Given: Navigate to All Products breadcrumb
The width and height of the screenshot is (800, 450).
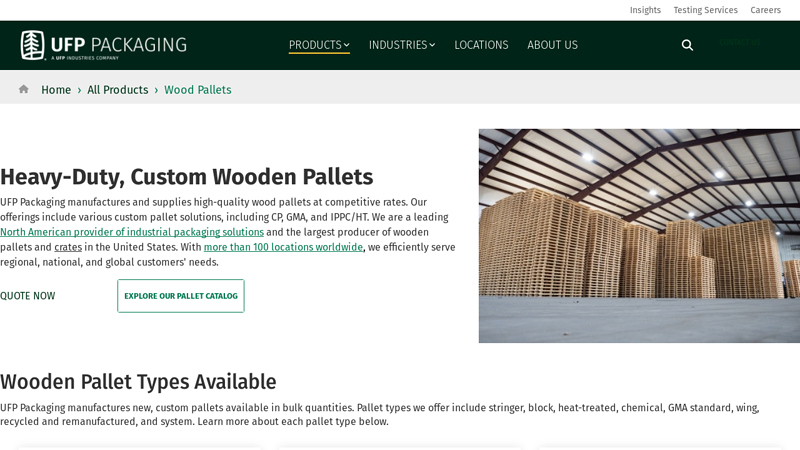Looking at the screenshot, I should 117,90.
